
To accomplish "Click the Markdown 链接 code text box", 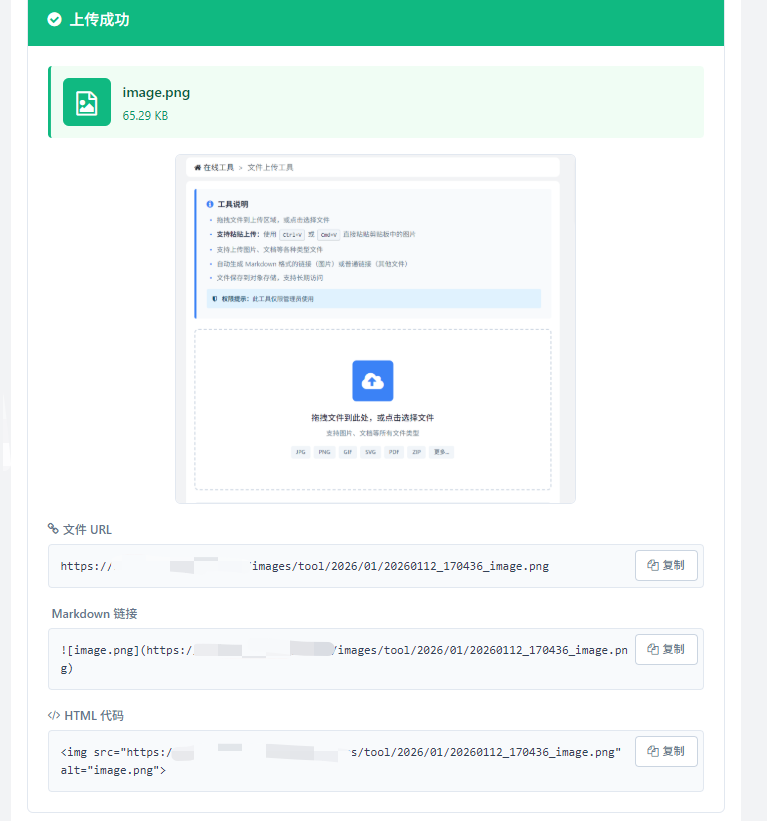I will (x=340, y=659).
